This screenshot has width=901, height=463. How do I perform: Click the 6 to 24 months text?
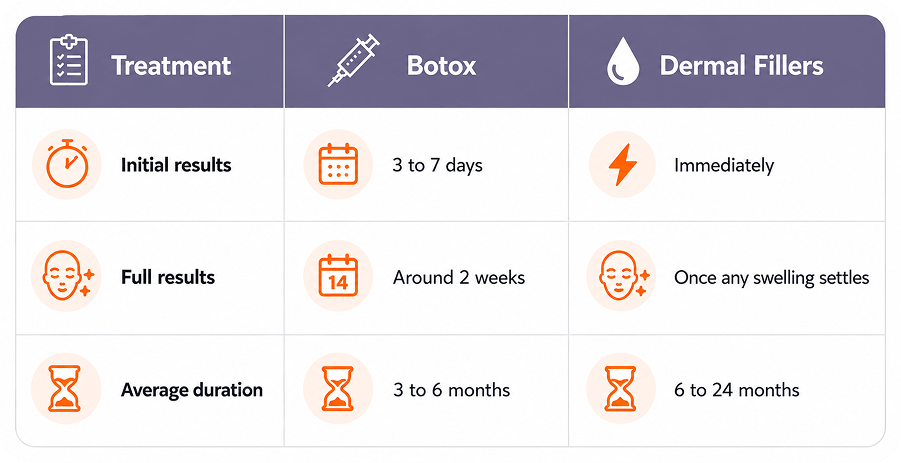tap(737, 390)
